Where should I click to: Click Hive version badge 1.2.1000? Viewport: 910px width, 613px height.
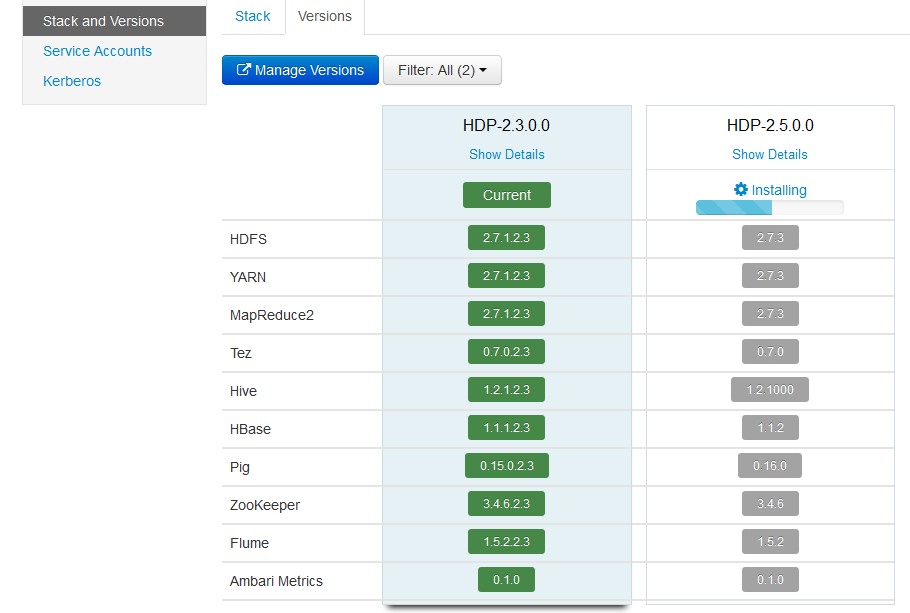[770, 390]
